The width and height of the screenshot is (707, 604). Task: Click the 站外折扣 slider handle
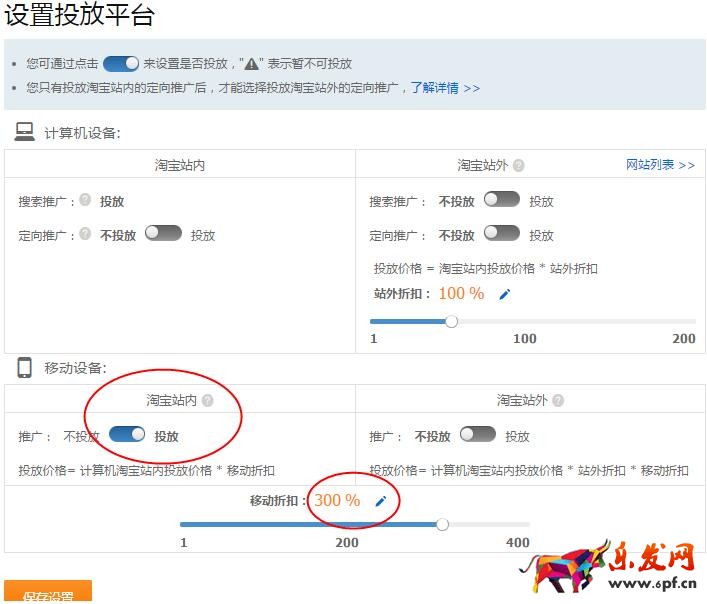[x=451, y=321]
